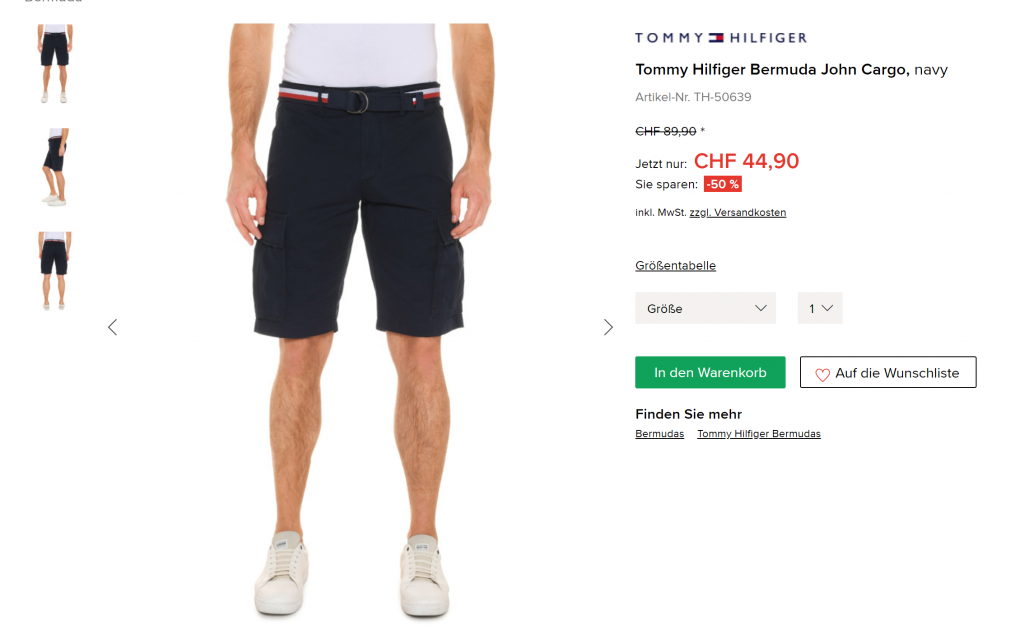
Task: Show the previous product image arrow
Action: [x=112, y=327]
